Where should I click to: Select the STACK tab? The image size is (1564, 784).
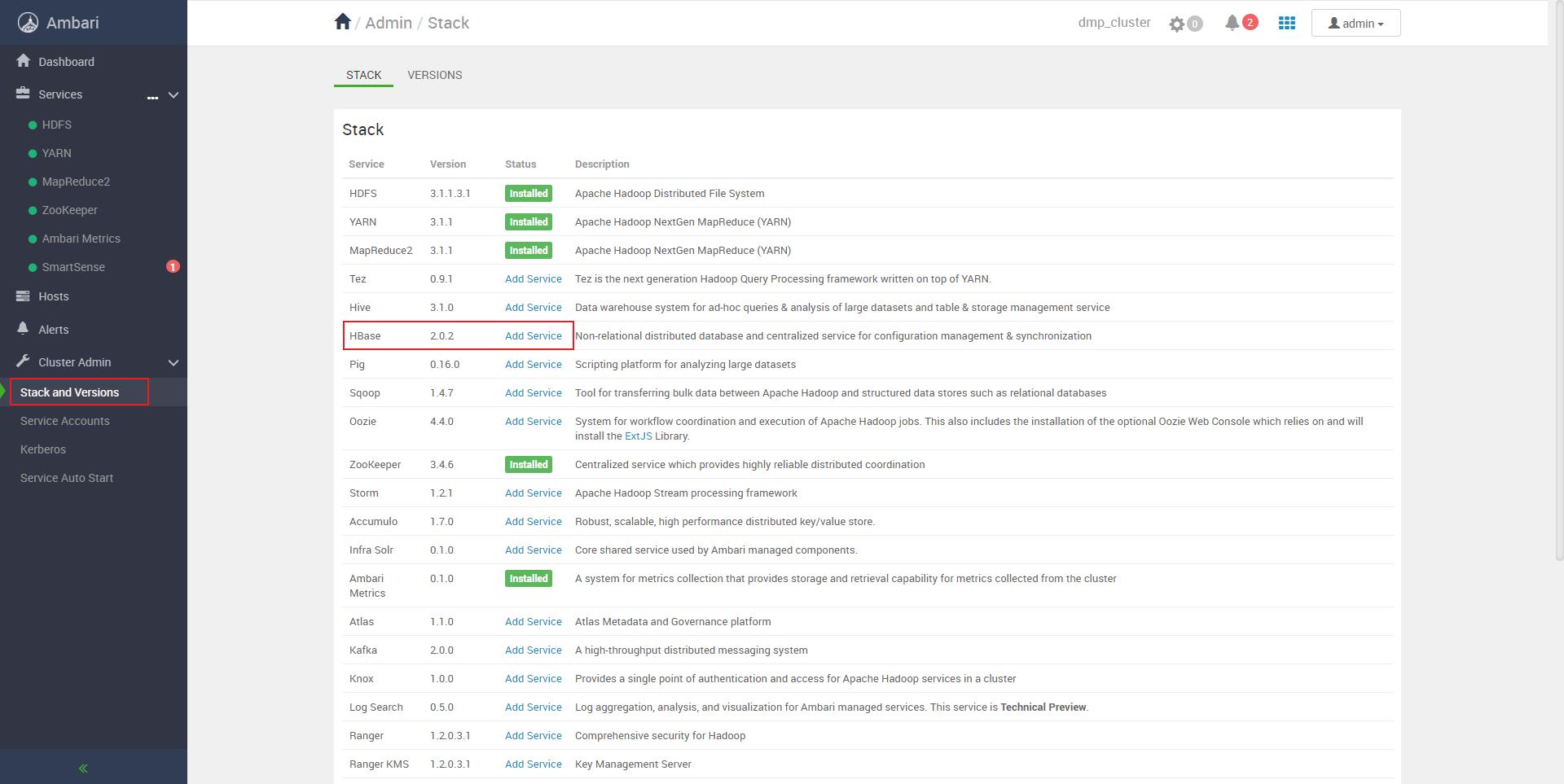pyautogui.click(x=363, y=75)
